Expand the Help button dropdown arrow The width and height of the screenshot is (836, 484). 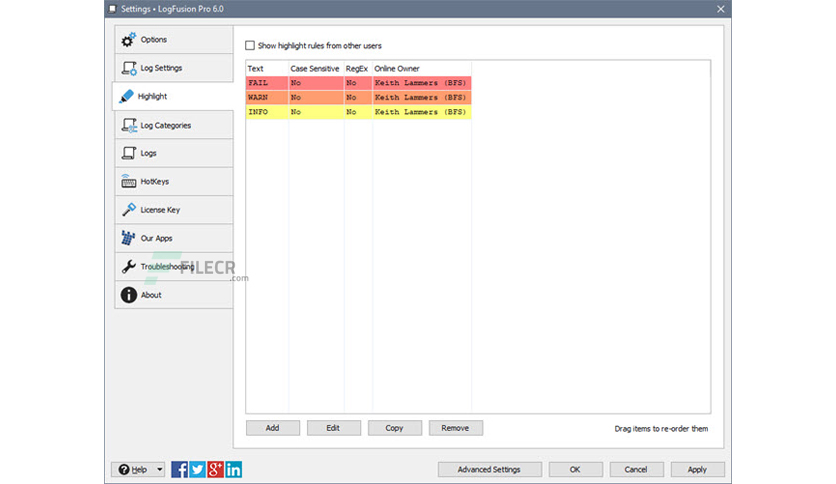[159, 470]
